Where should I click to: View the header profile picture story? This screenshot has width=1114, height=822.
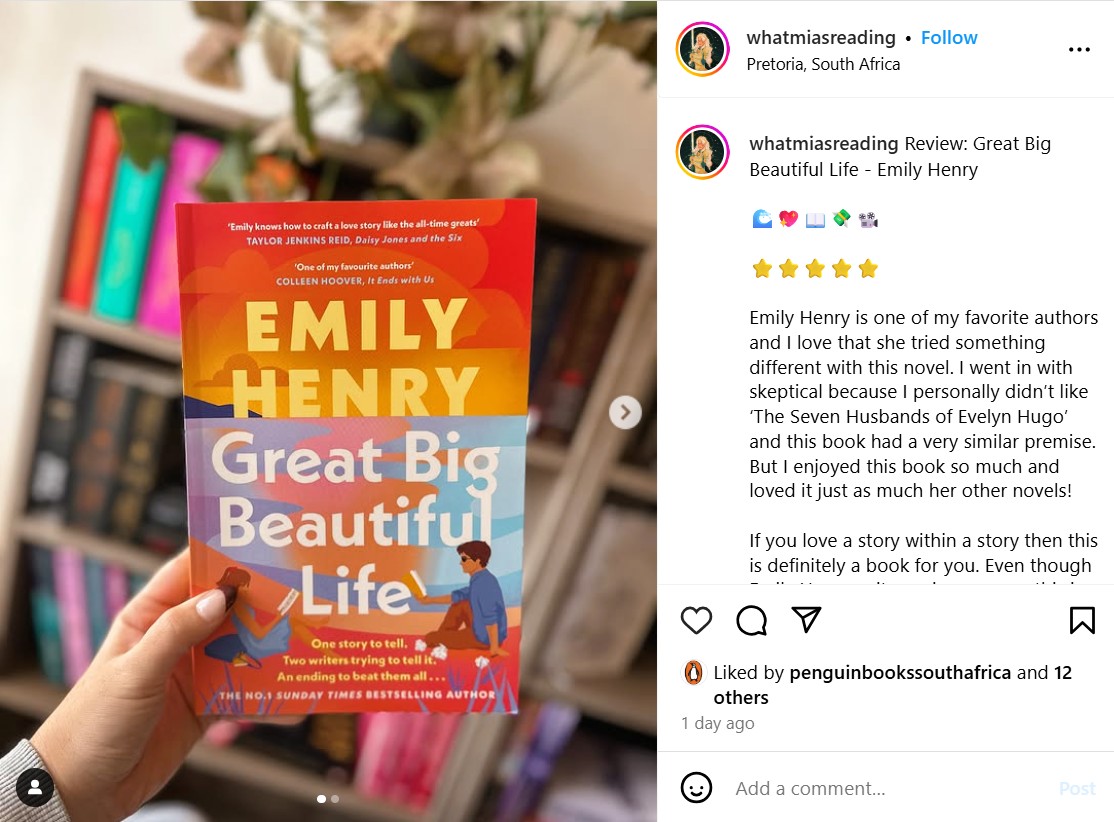(702, 49)
